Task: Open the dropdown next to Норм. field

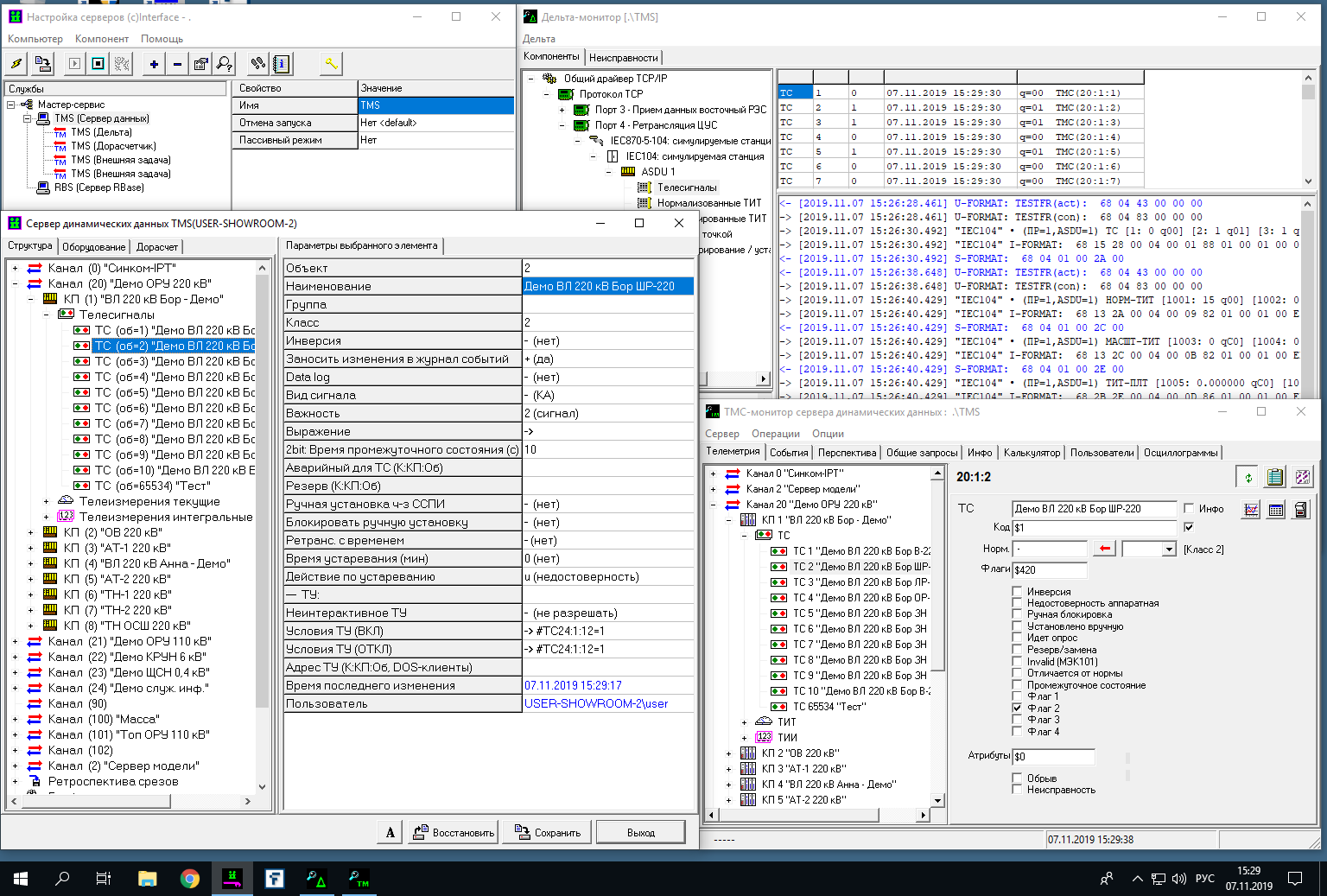Action: coord(1168,550)
